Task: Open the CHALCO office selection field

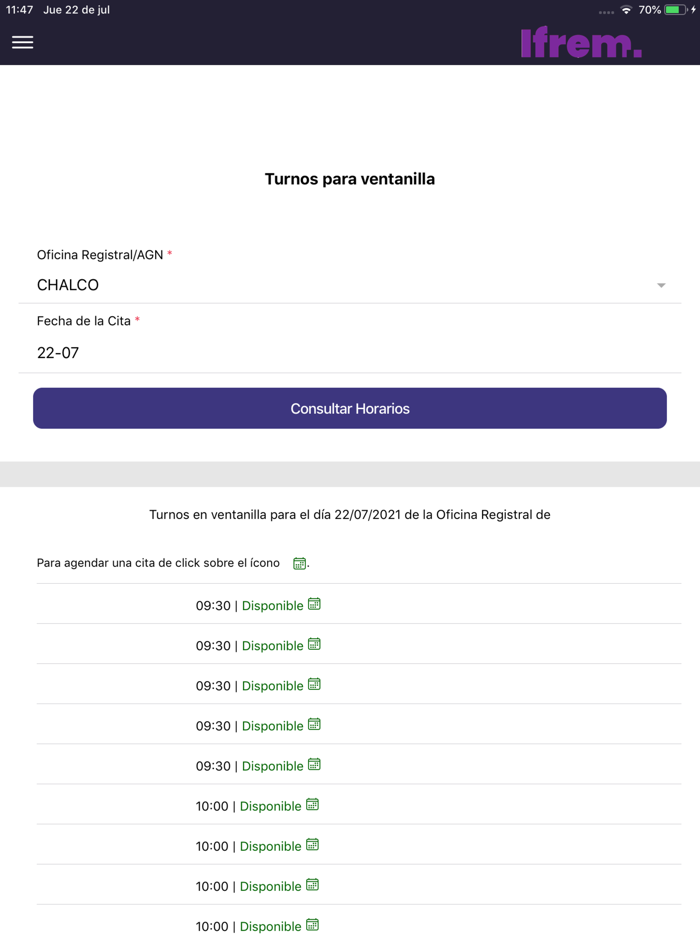Action: pyautogui.click(x=340, y=285)
